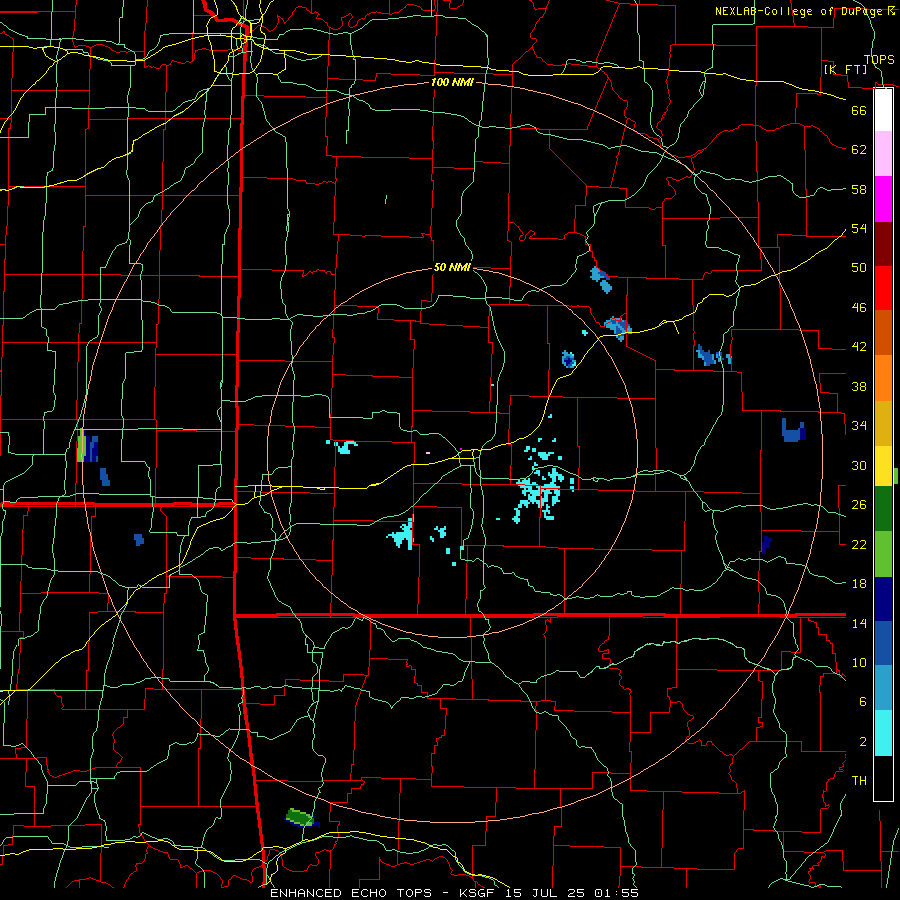Click the green echo near the bottom of the map
The image size is (900, 900).
(x=301, y=817)
